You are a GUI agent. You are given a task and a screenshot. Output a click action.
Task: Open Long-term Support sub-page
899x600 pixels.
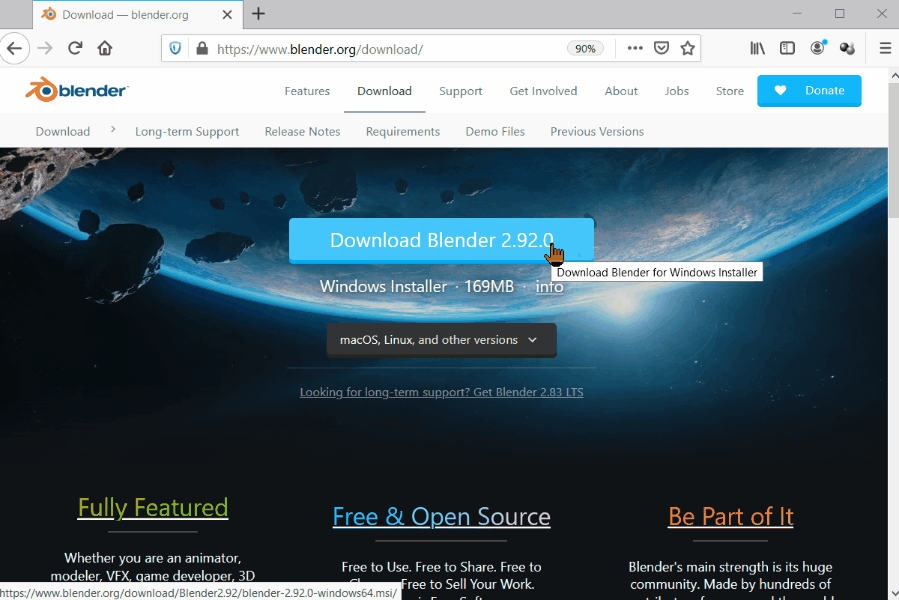coord(187,131)
